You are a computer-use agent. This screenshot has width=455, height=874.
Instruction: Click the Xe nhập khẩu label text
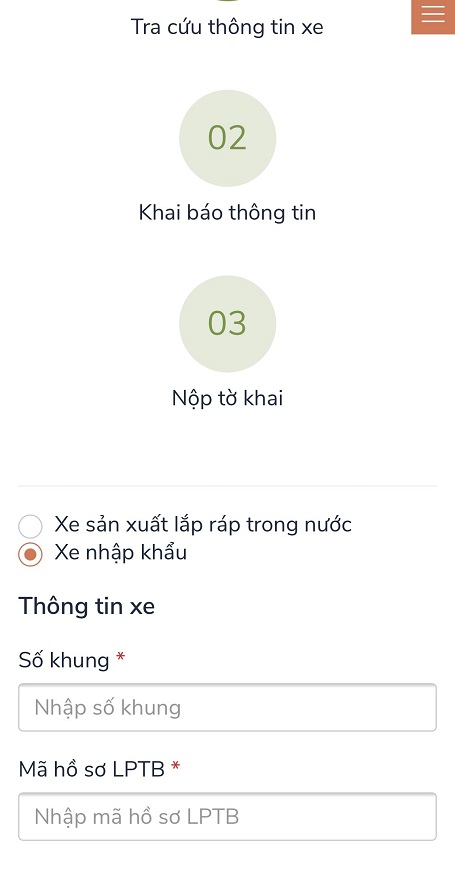[x=120, y=553]
